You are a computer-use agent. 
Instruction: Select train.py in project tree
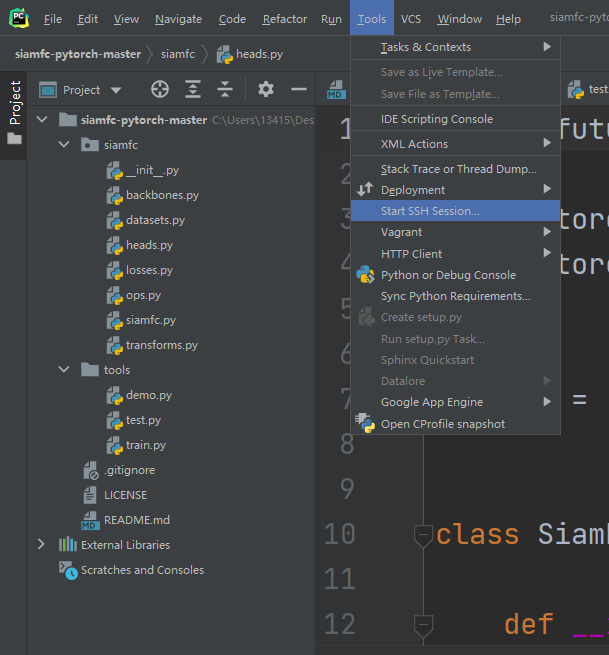146,445
